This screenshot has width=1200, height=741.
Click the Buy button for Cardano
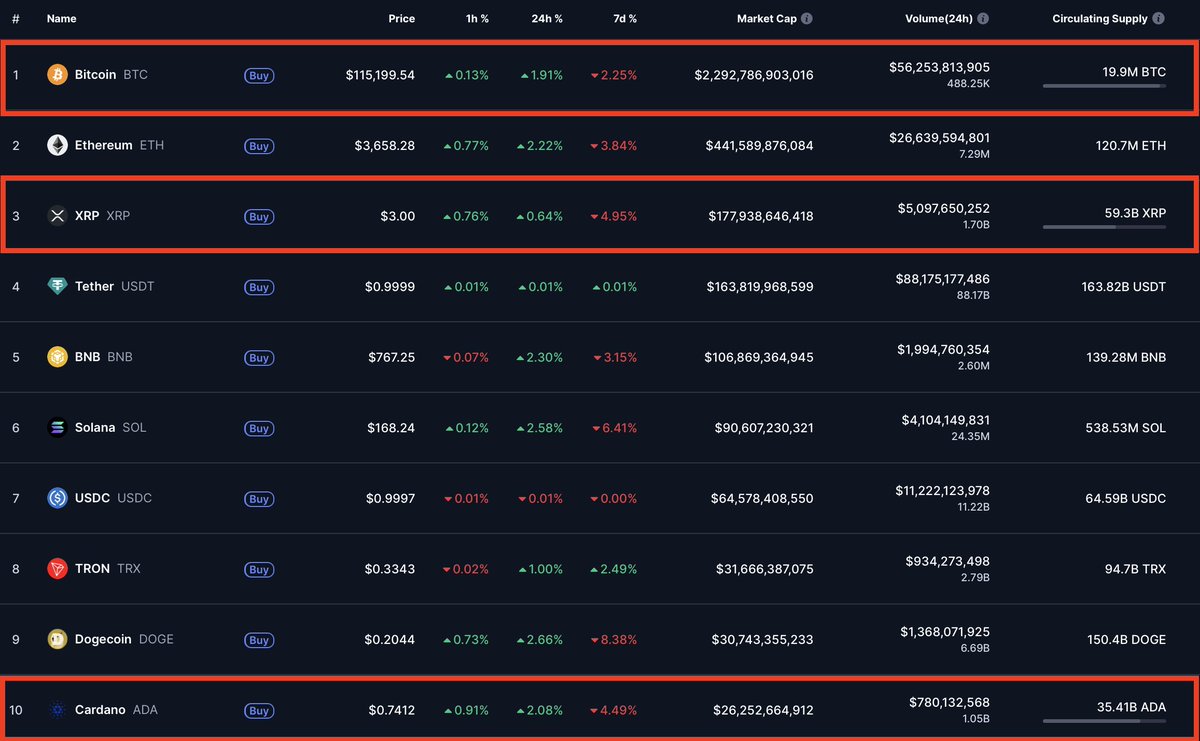pyautogui.click(x=259, y=711)
